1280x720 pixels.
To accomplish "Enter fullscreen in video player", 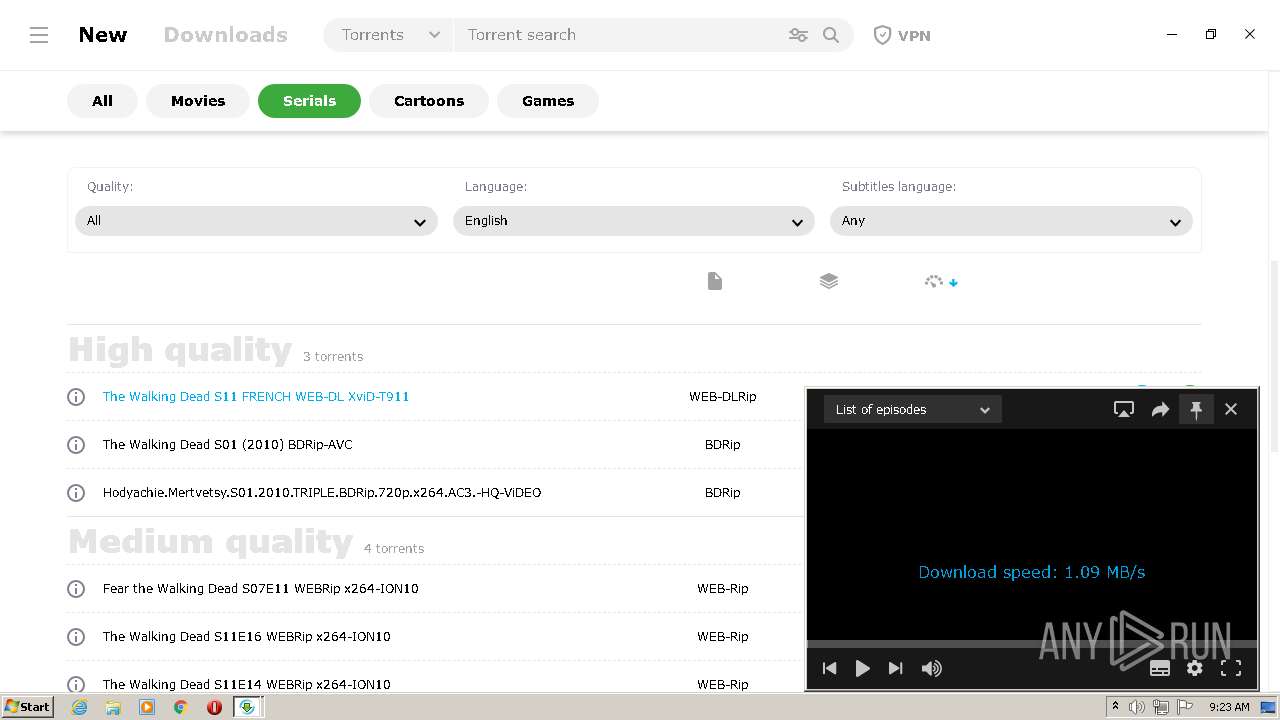I will click(1231, 668).
